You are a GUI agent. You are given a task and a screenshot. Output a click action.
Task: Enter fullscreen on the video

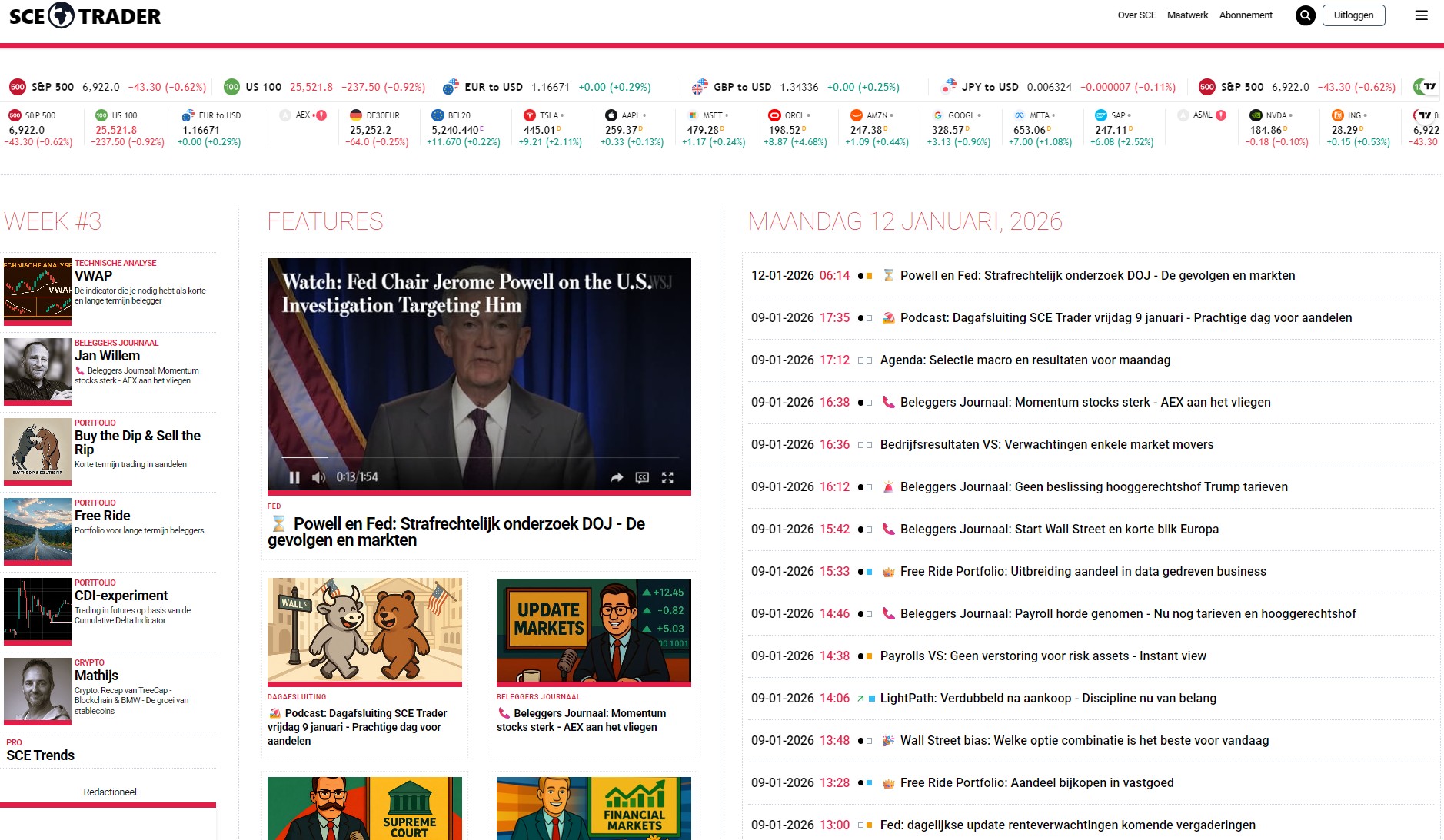click(667, 477)
